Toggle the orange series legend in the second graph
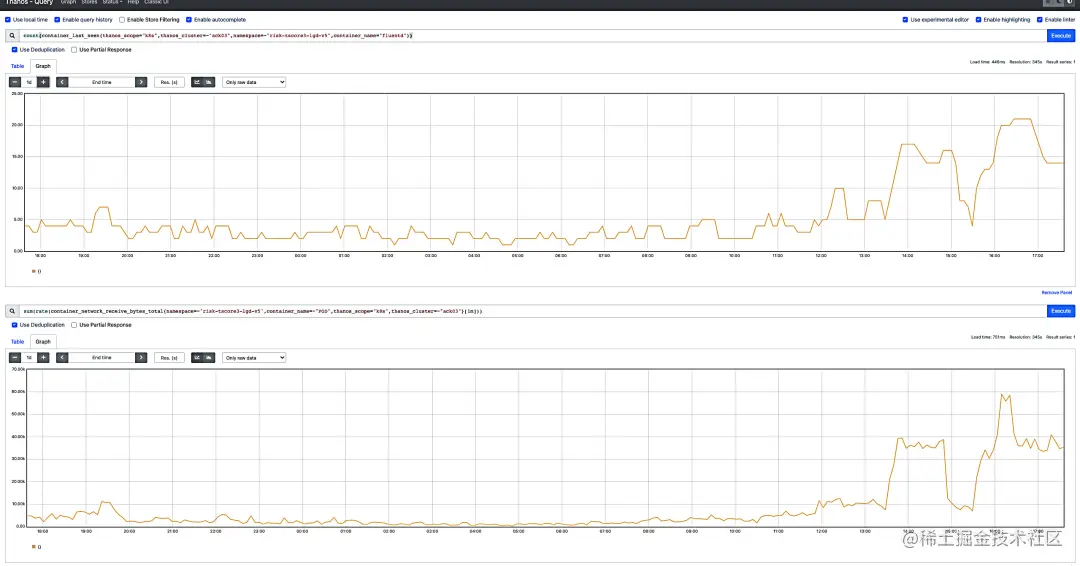 coord(37,547)
